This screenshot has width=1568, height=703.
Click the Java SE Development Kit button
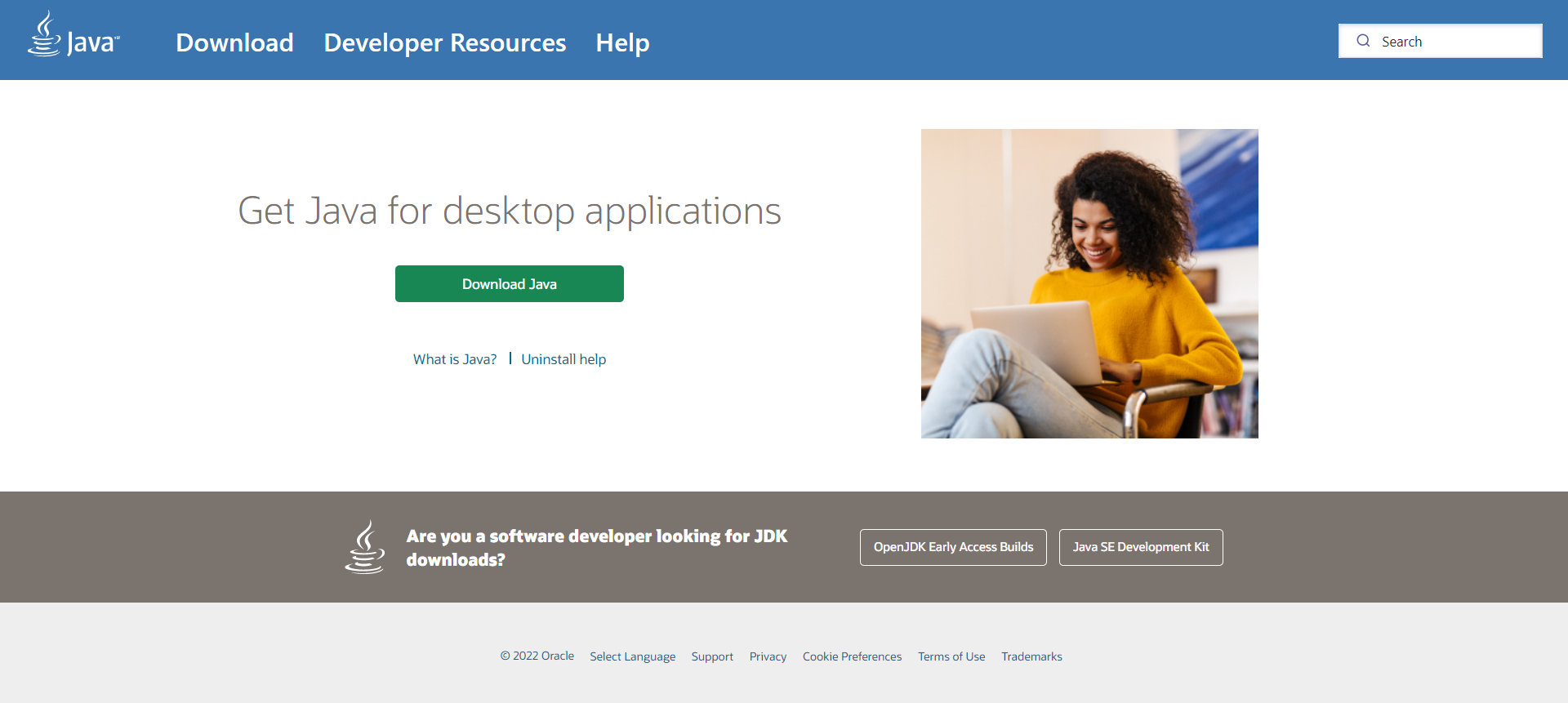pos(1141,547)
